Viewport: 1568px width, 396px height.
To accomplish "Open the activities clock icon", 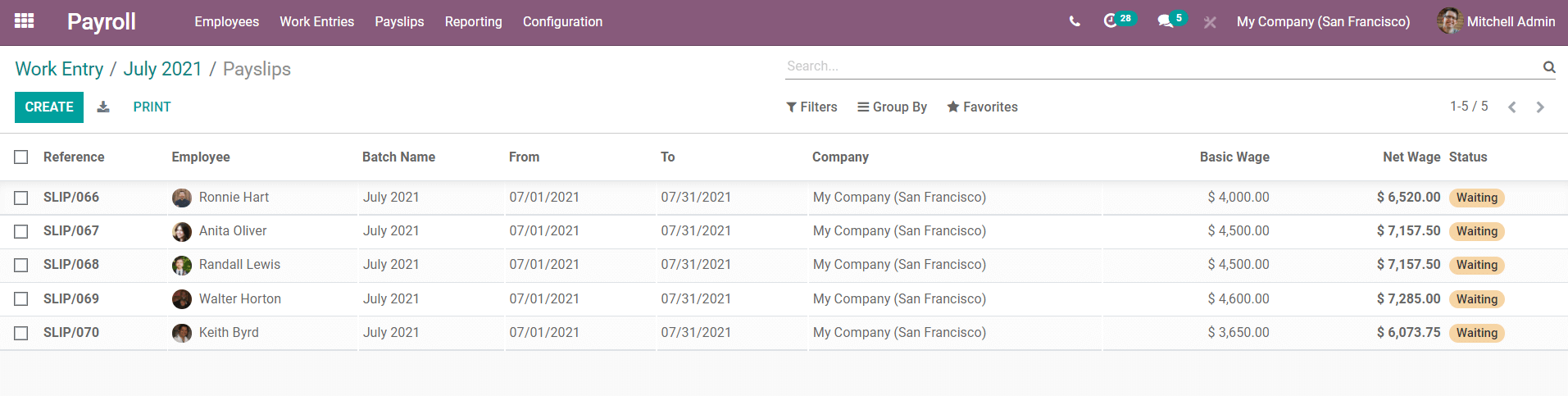I will pos(1111,21).
